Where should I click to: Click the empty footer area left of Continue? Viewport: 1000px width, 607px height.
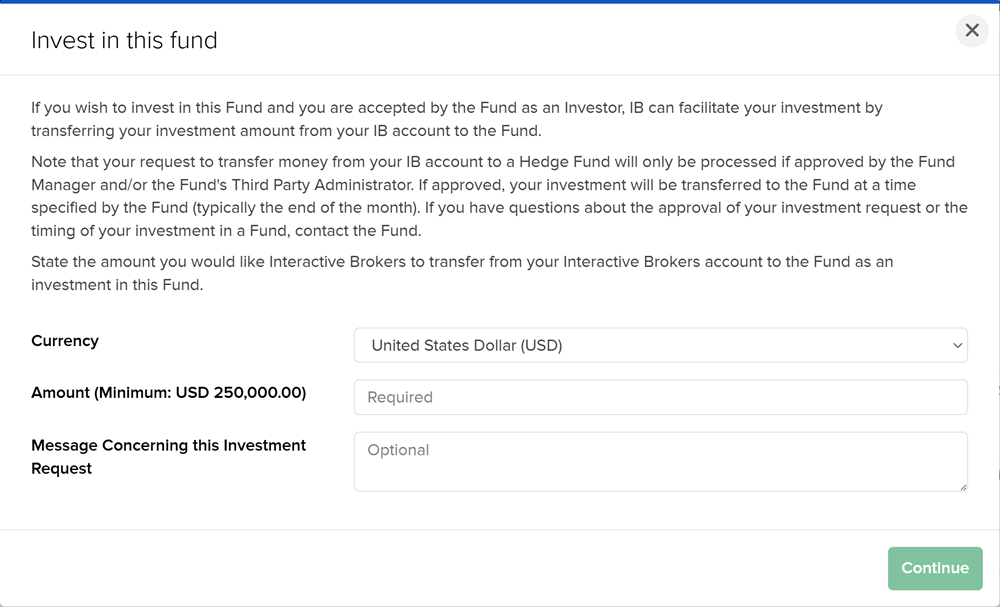point(444,568)
